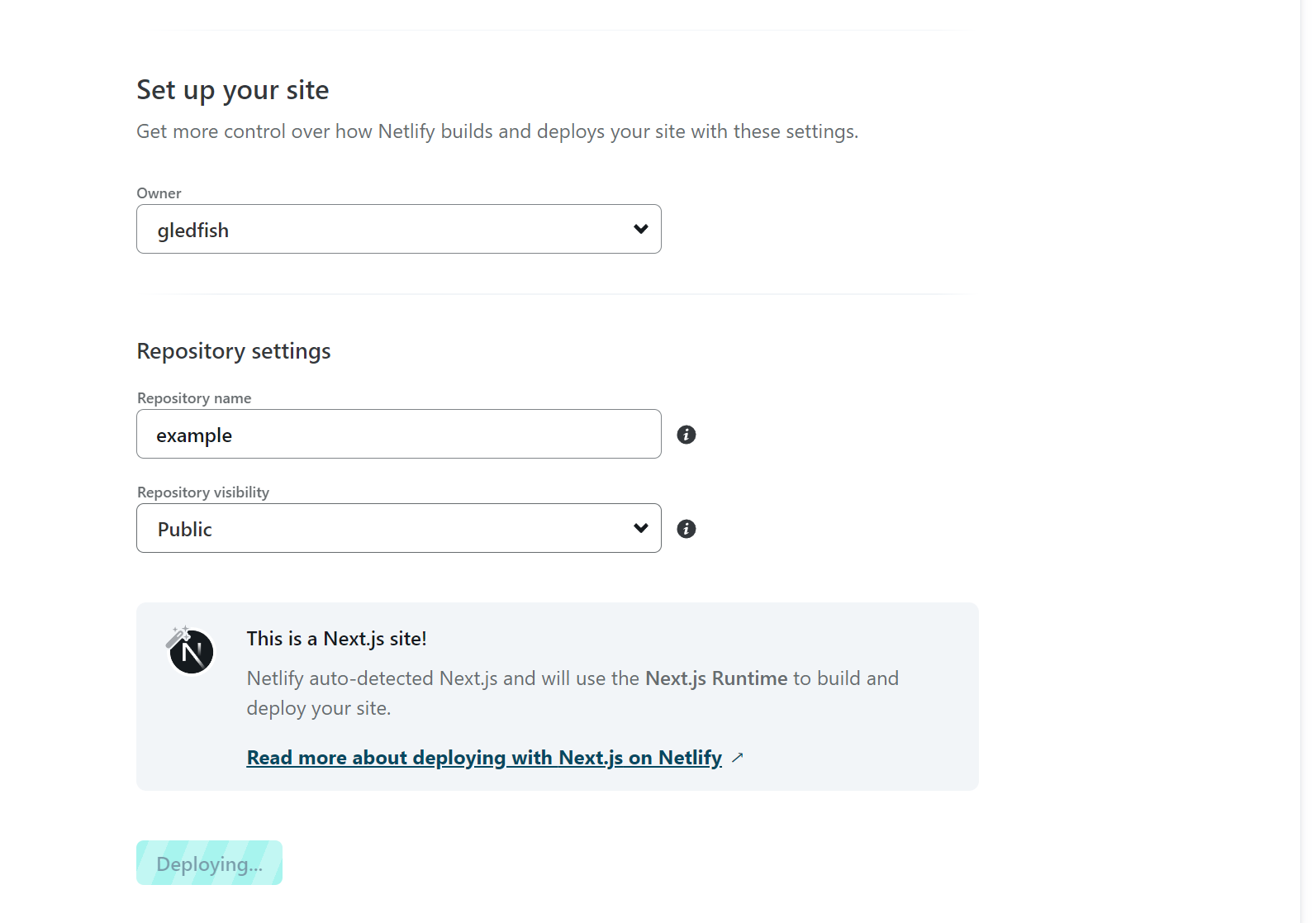
Task: Click the Deploying... button
Action: pos(209,863)
